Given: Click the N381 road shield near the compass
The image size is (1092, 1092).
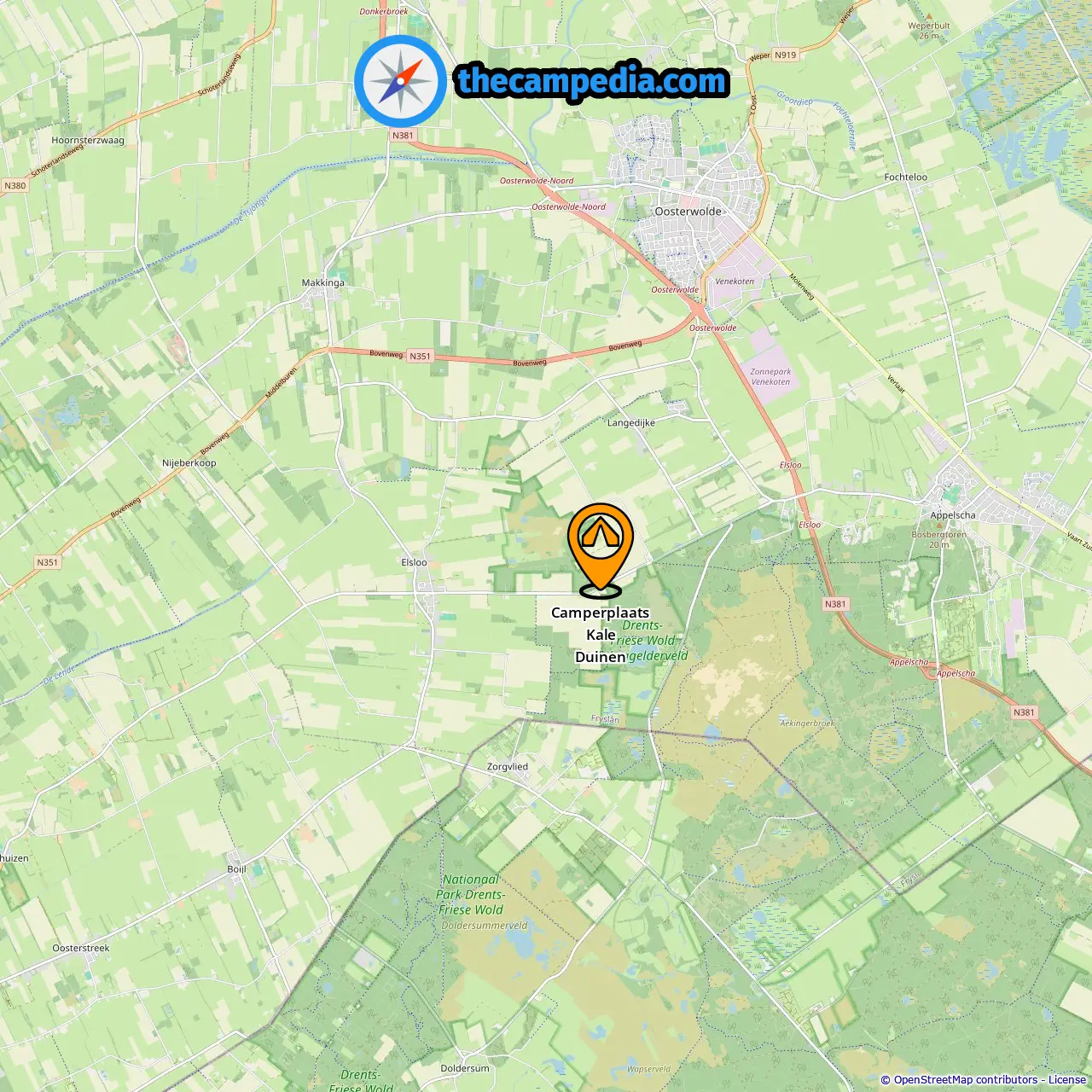Looking at the screenshot, I should pos(403,136).
